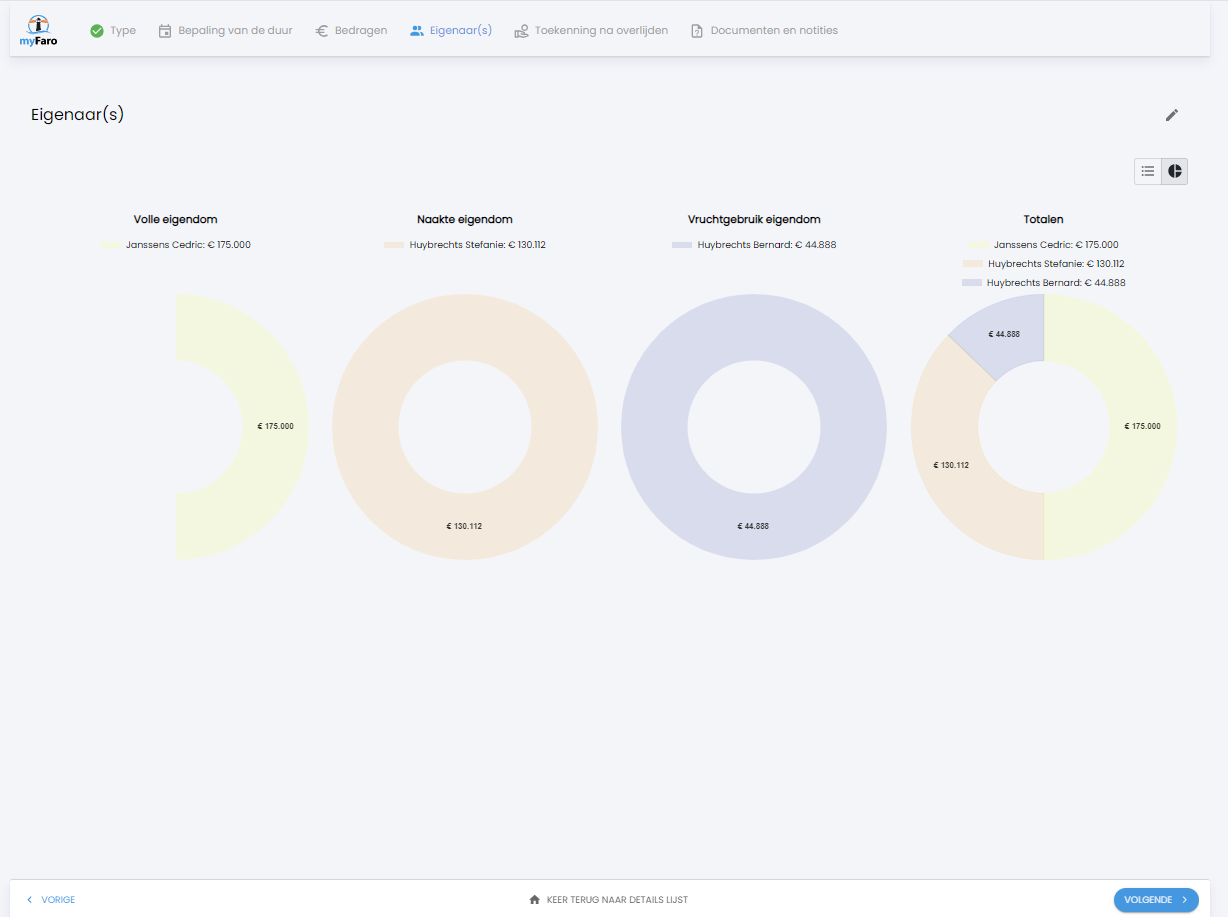
Task: Click the Totalen chart title
Action: point(1044,220)
